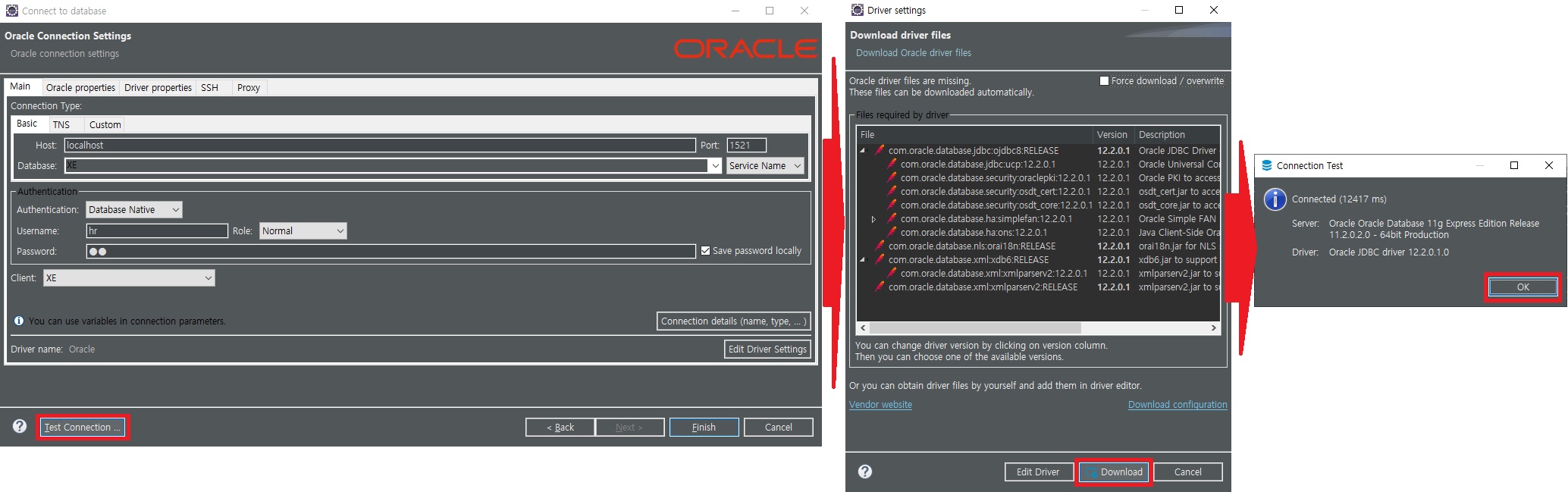Click the Edit Driver Settings button

point(767,349)
